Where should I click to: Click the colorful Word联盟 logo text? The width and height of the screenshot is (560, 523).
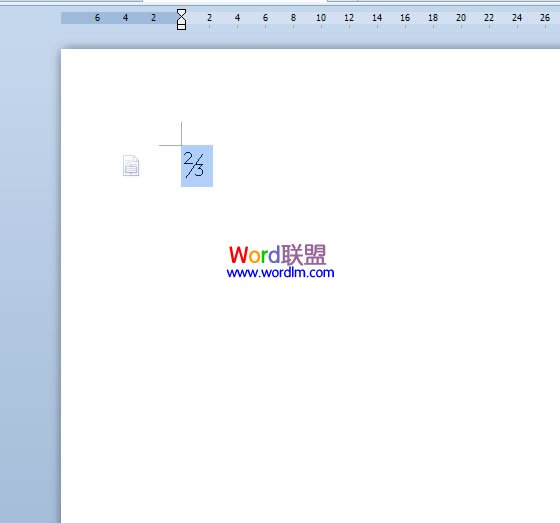(x=277, y=255)
